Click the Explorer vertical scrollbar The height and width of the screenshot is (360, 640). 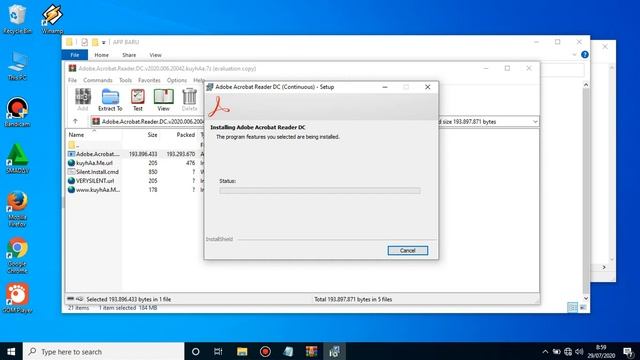[x=586, y=192]
